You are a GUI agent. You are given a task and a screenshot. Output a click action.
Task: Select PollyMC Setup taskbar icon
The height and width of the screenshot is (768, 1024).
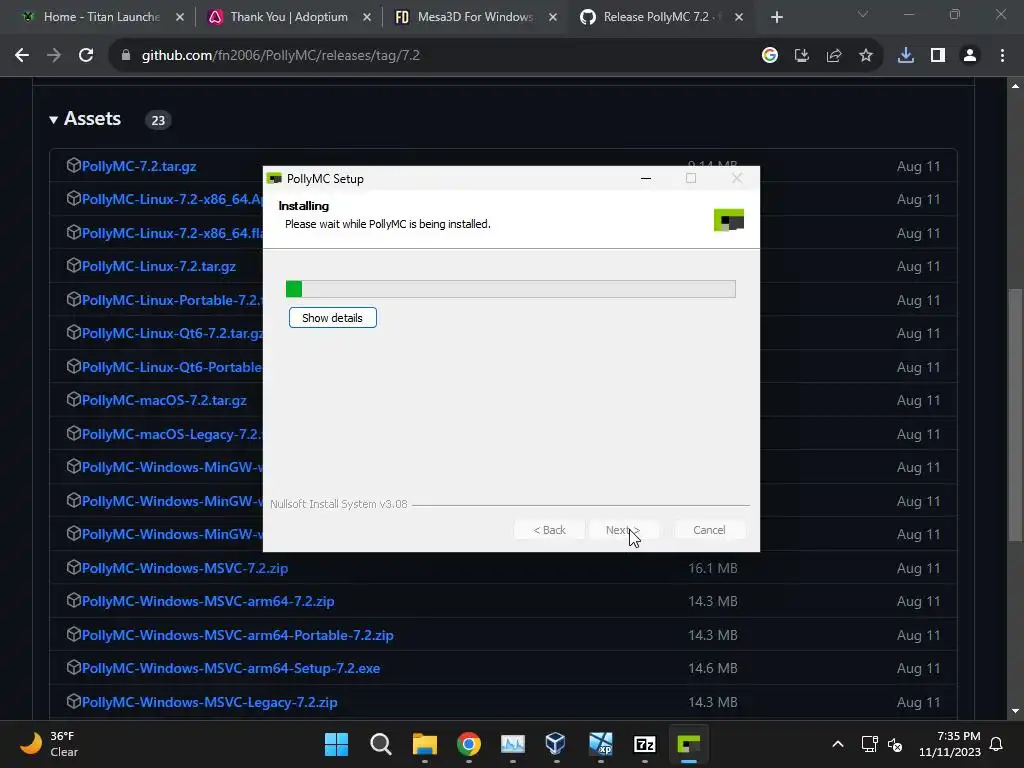(688, 744)
